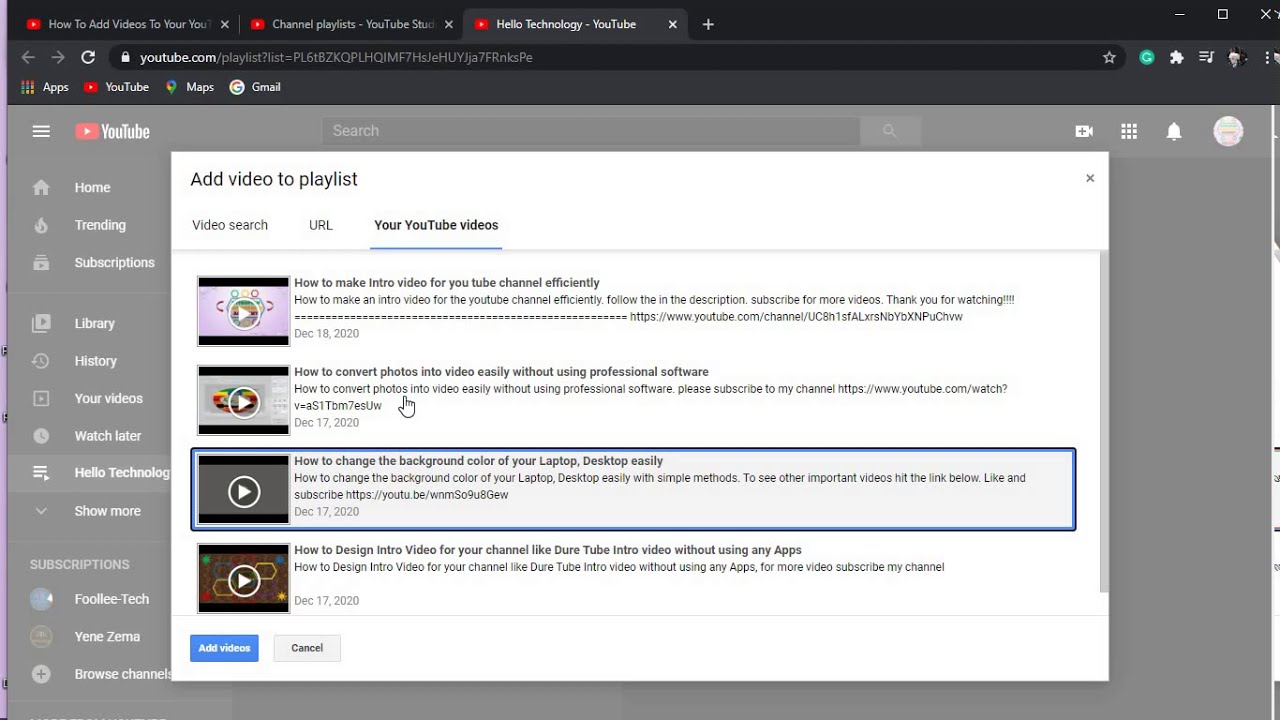This screenshot has width=1280, height=720.
Task: Select the Dure Tube intro video thumbnail
Action: click(243, 579)
